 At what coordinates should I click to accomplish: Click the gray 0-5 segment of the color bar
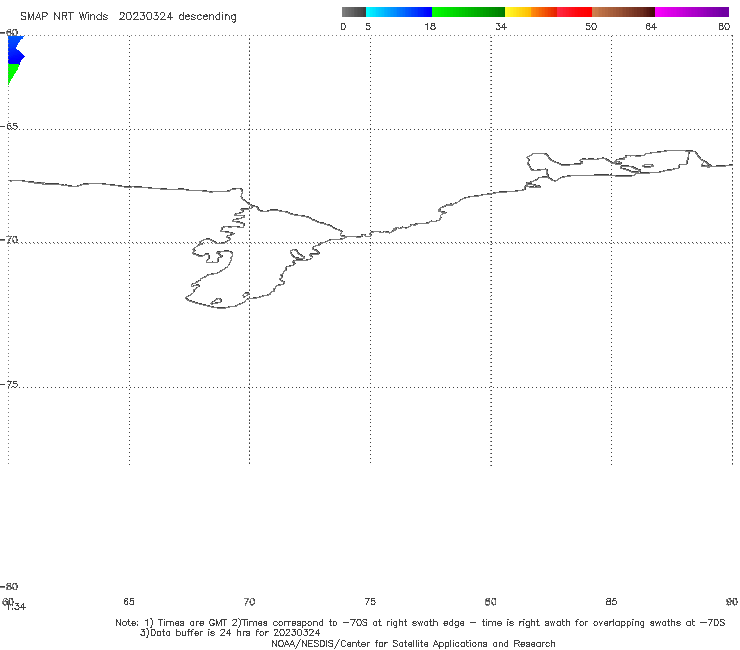[x=354, y=12]
